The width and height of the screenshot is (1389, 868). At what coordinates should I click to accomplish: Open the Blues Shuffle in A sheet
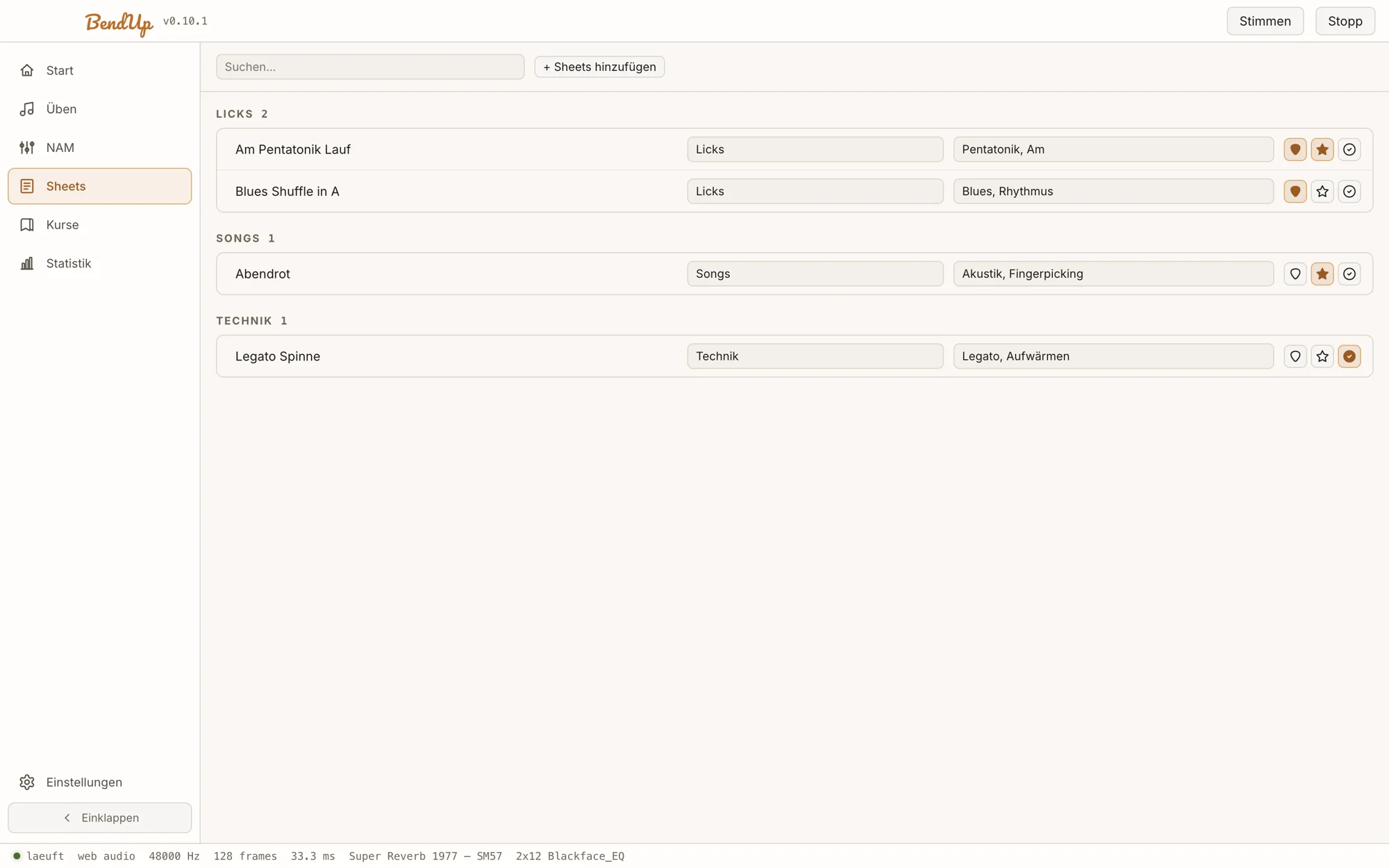(x=287, y=191)
